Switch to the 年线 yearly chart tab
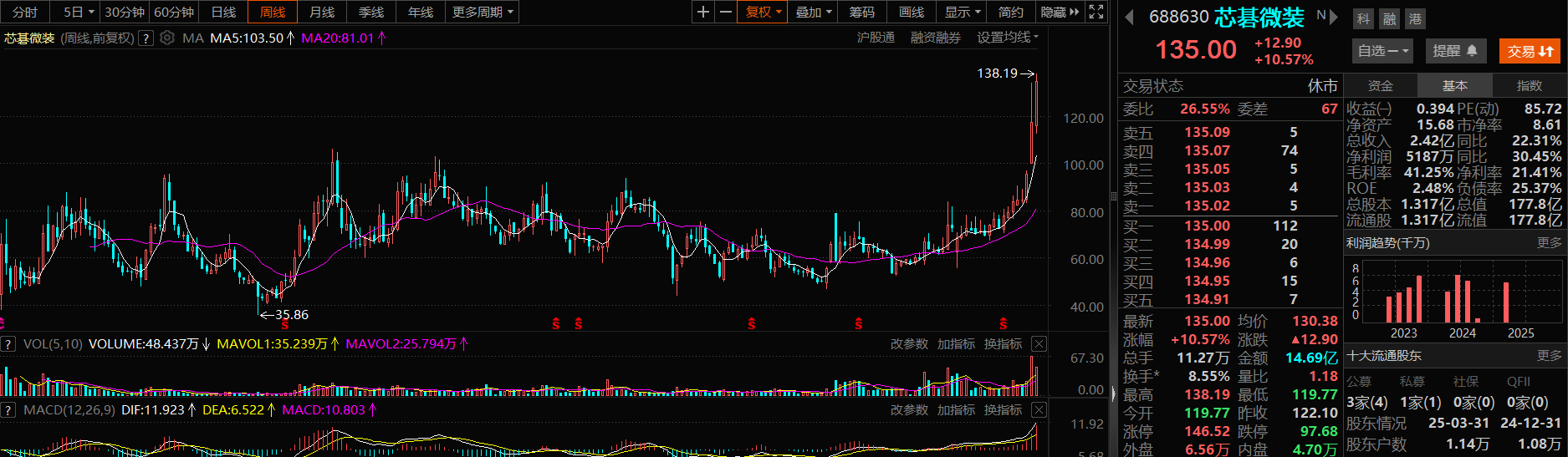Viewport: 1568px width, 457px height. [421, 12]
